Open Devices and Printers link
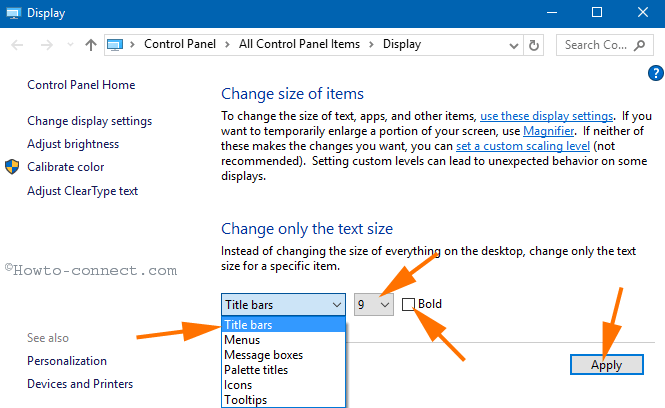Image resolution: width=665 pixels, height=408 pixels. point(80,384)
